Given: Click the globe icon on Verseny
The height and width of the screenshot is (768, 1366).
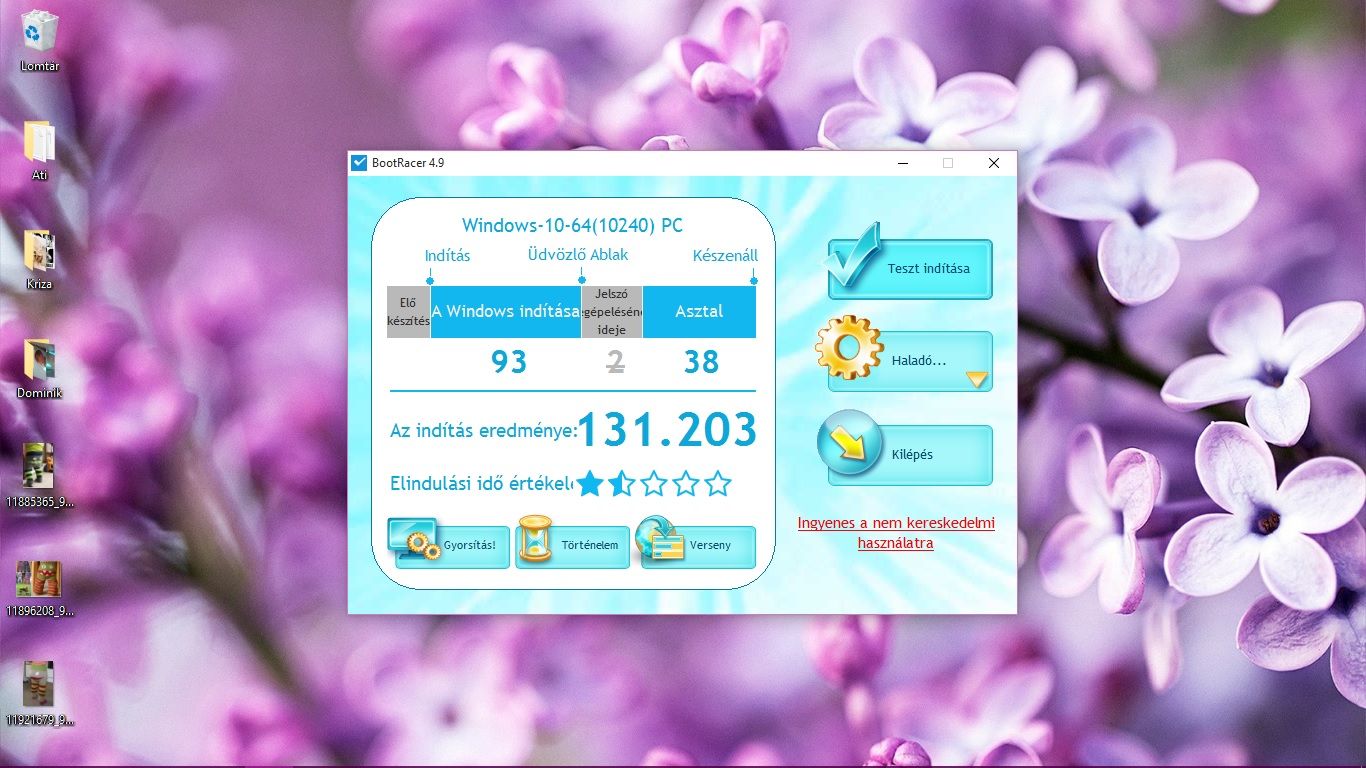Looking at the screenshot, I should pyautogui.click(x=660, y=539).
